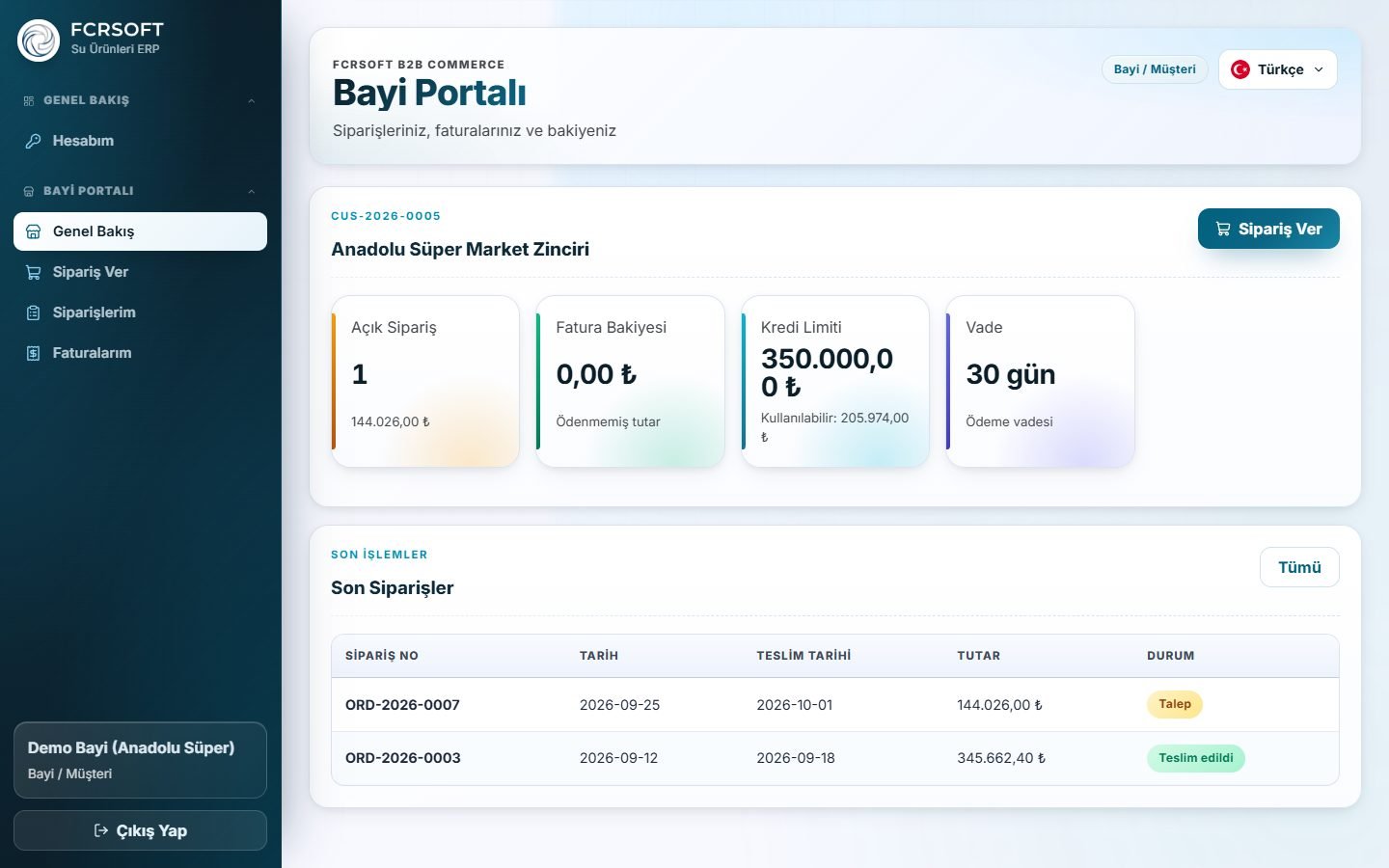Viewport: 1389px width, 868px height.
Task: Click the storefront icon beside Genel Bakış
Action: tap(33, 231)
